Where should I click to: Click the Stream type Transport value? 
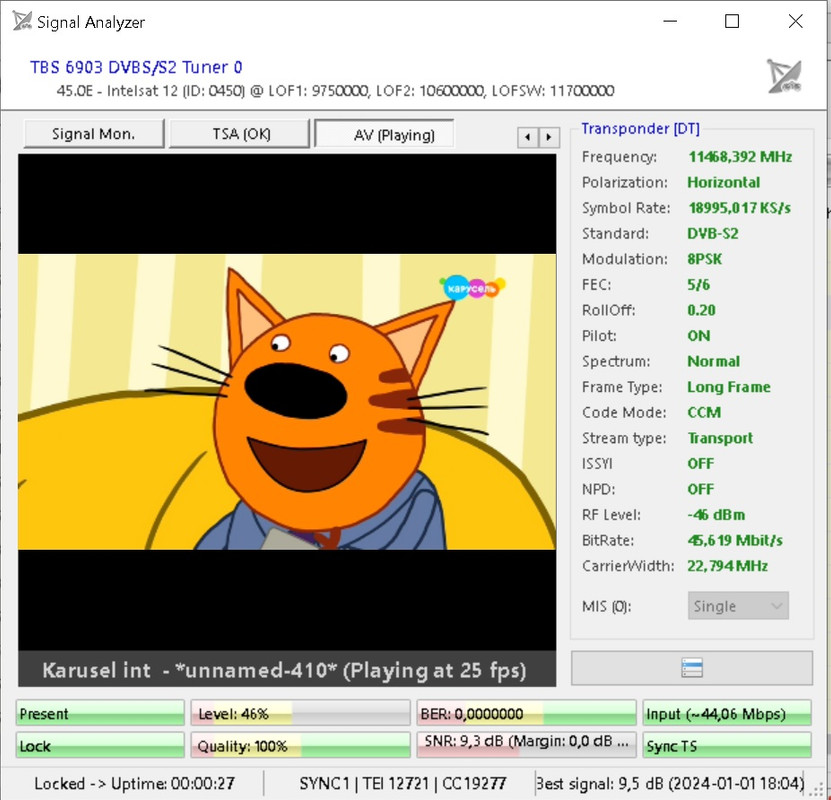[720, 438]
